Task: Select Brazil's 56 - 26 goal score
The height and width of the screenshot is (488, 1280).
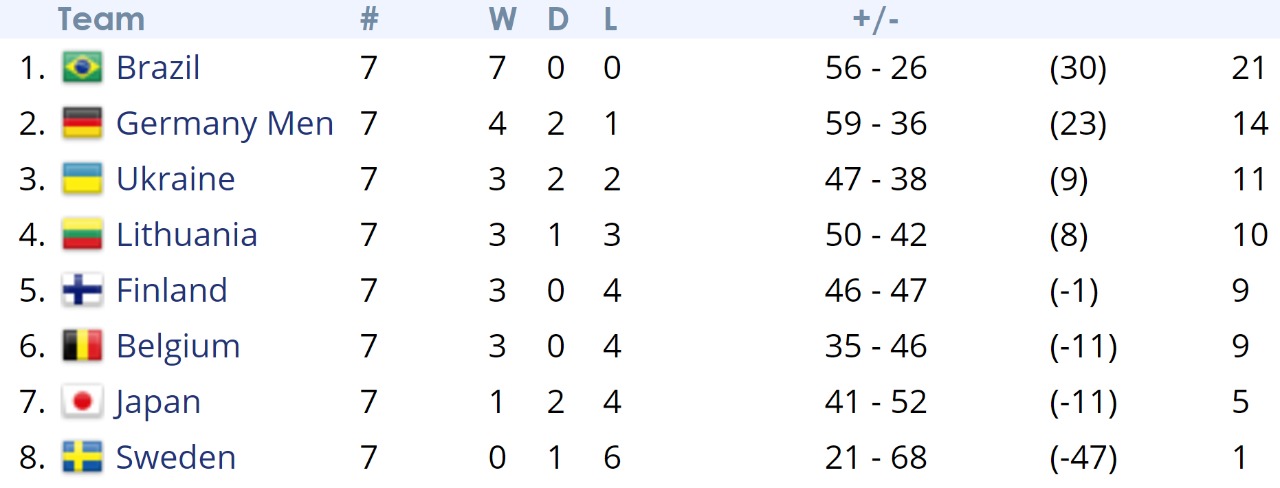Action: (x=876, y=68)
